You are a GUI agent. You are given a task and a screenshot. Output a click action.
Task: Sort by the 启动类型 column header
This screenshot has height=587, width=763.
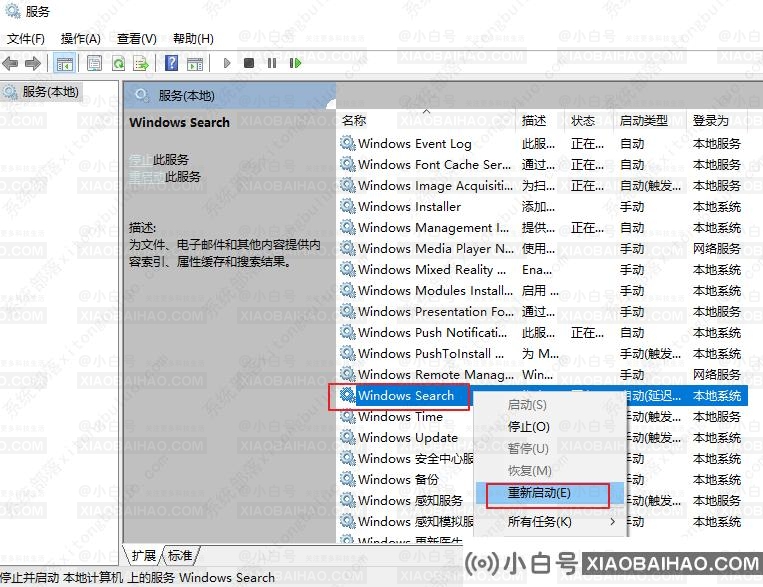coord(643,120)
